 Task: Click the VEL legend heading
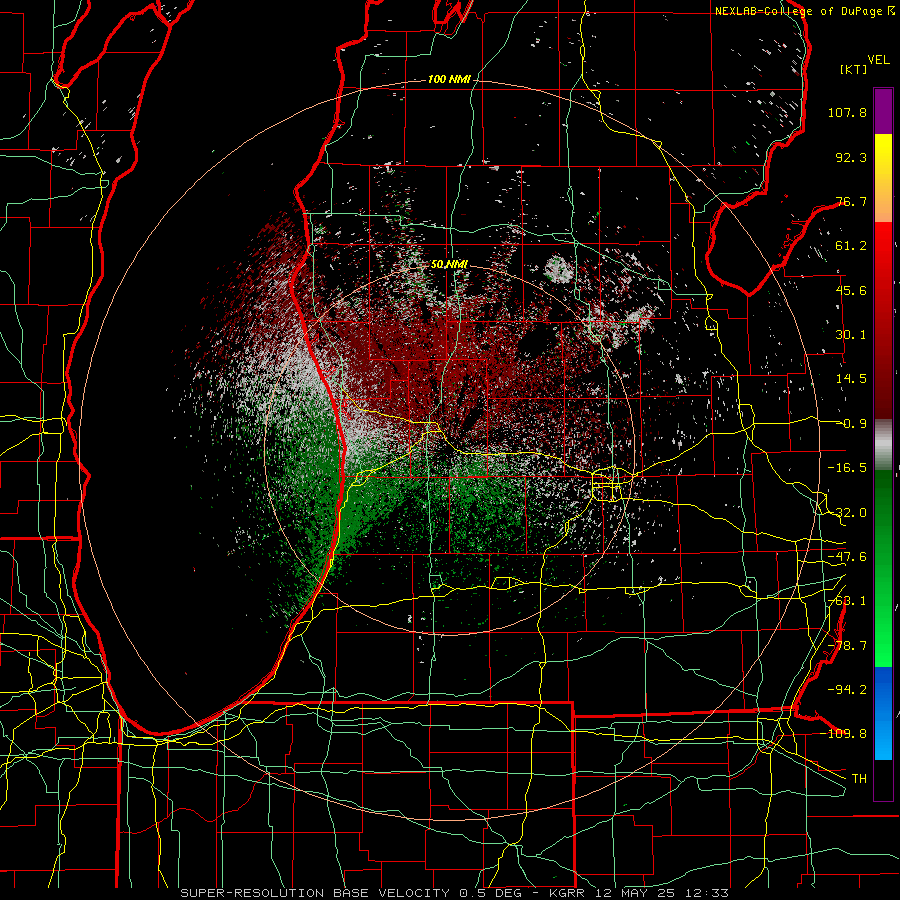point(879,60)
